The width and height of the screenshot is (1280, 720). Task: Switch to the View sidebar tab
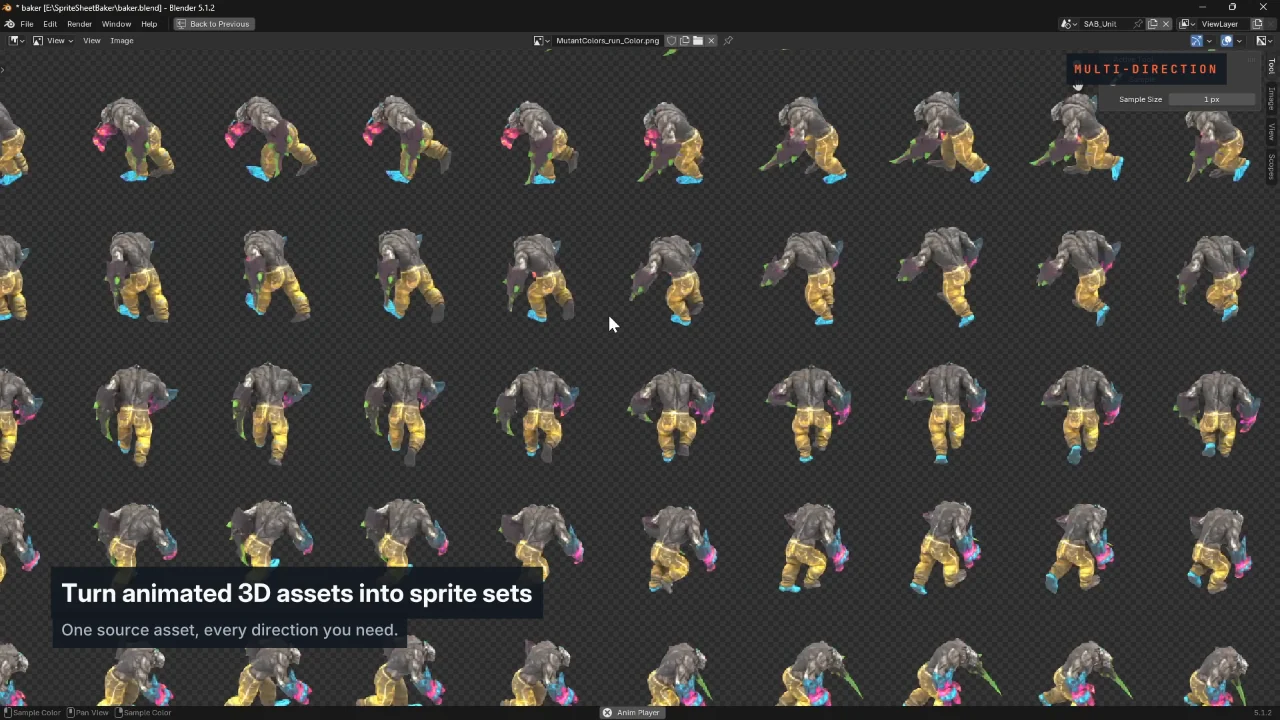1272,132
